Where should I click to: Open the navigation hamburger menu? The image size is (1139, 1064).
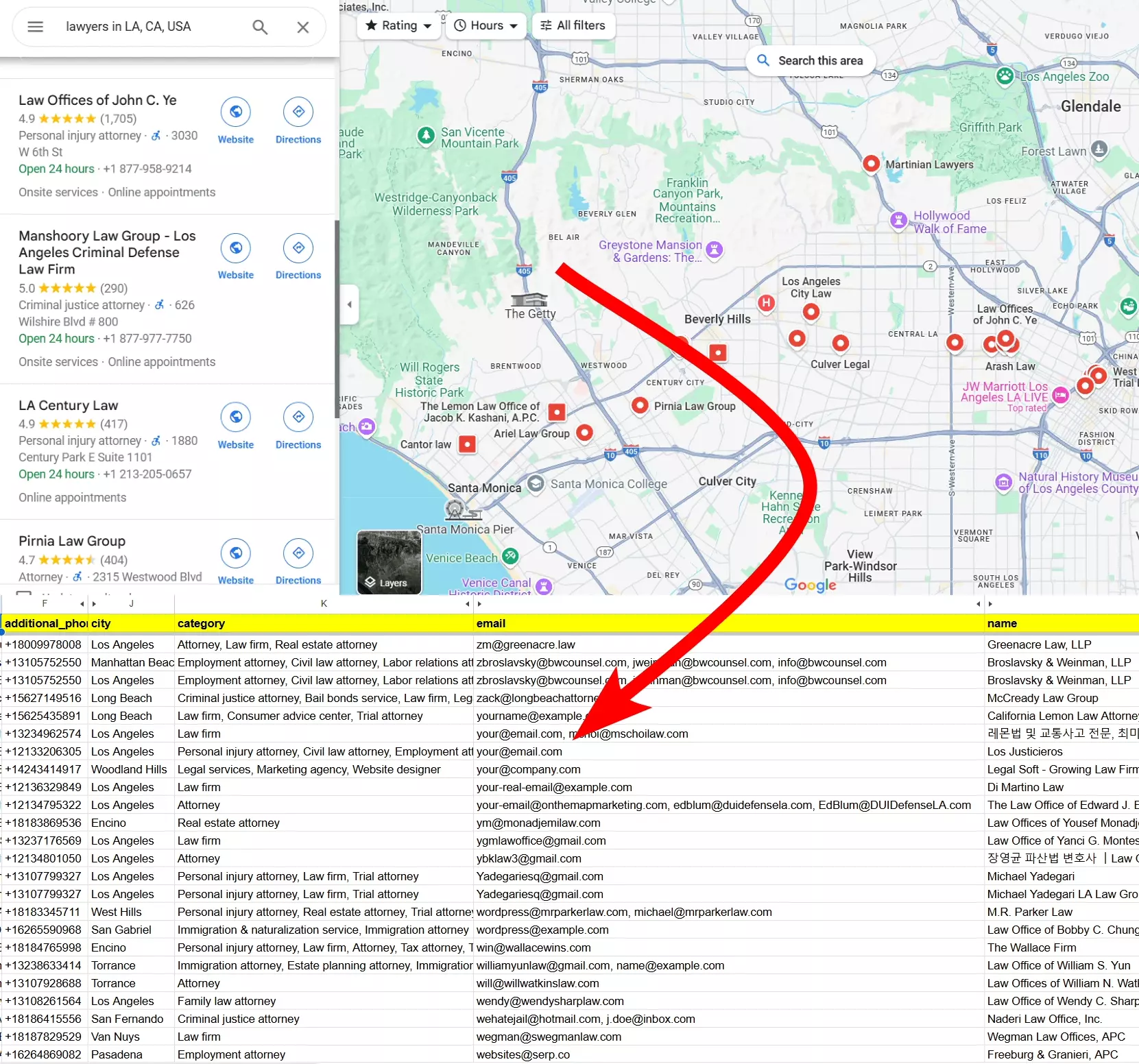pos(35,27)
